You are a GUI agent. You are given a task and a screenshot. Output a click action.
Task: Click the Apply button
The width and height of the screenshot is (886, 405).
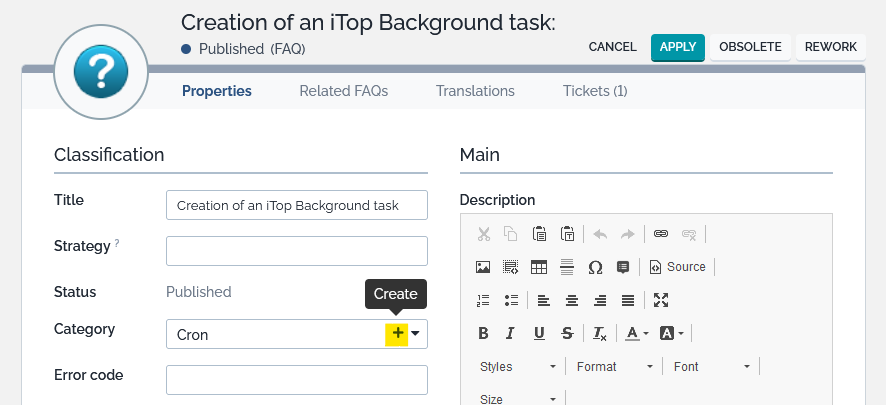point(677,47)
